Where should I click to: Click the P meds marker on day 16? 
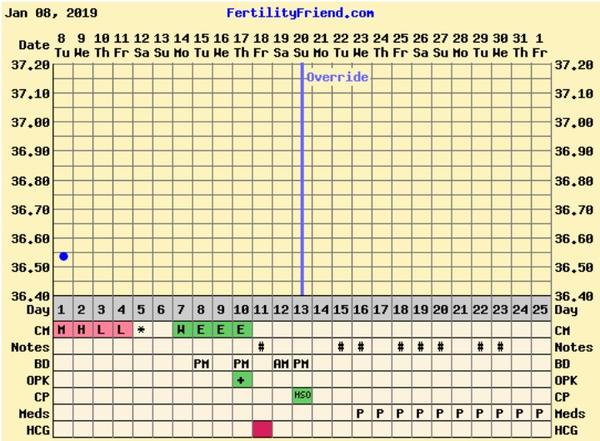click(360, 413)
